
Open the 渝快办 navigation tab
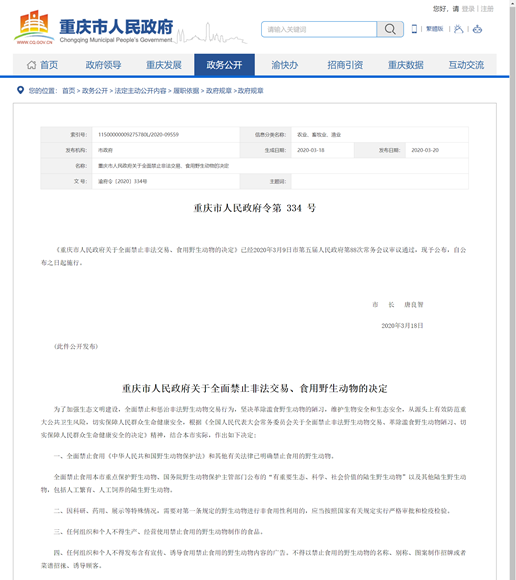tap(284, 65)
